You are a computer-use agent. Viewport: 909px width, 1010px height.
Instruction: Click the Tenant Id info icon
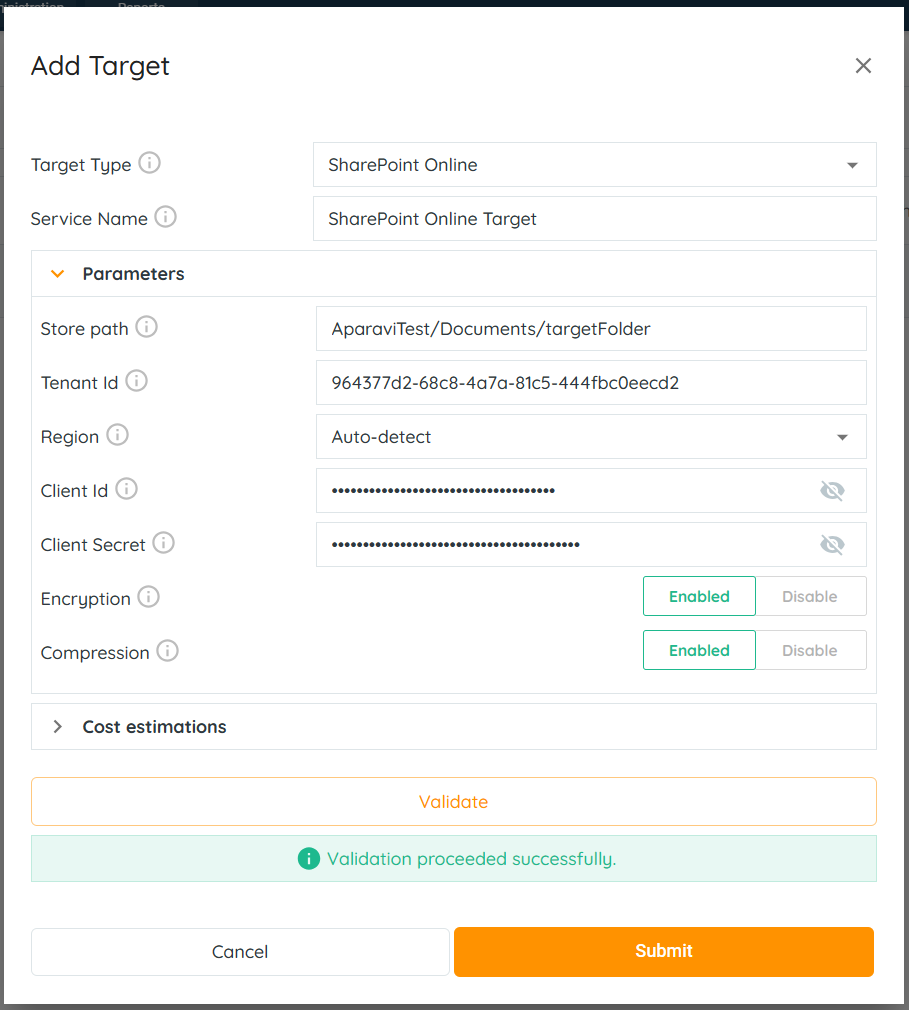(136, 381)
